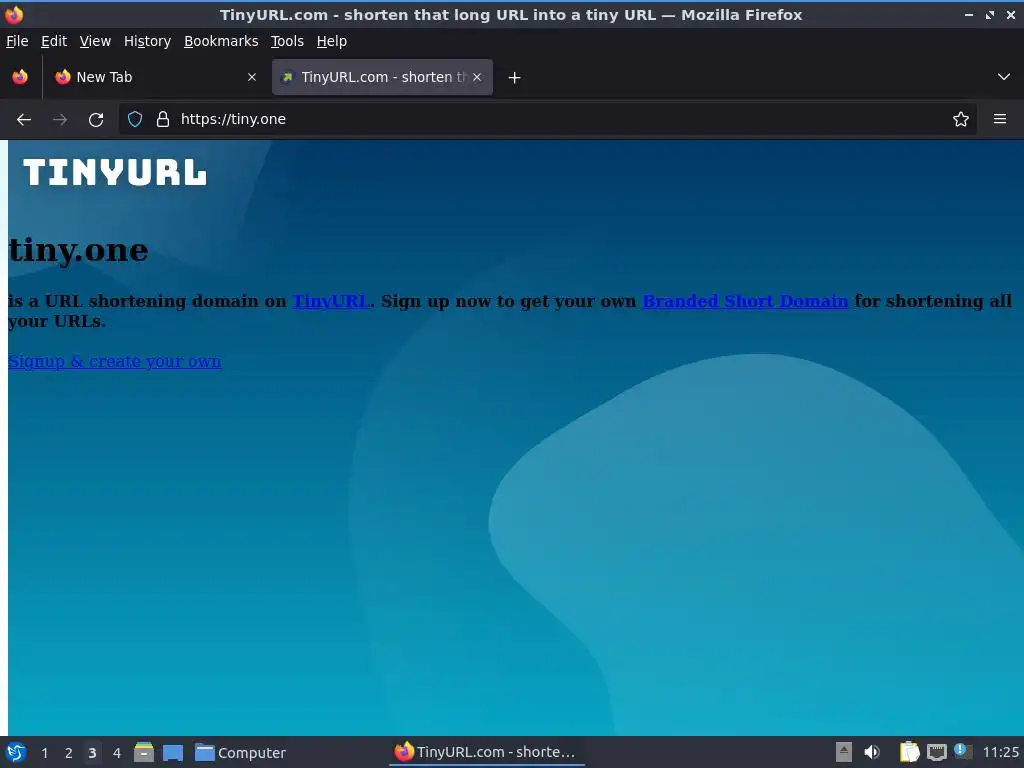Open the Edit menu
The width and height of the screenshot is (1024, 768).
tap(54, 41)
